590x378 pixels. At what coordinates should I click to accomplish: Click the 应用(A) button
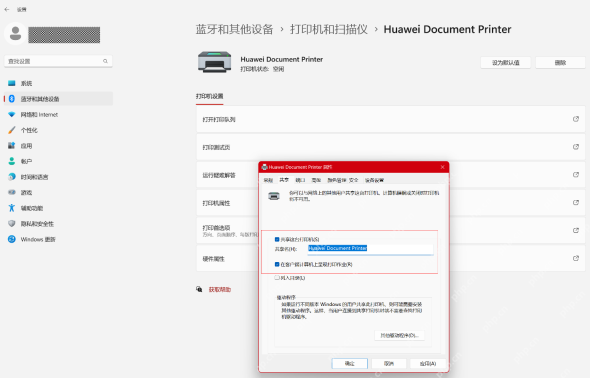point(428,363)
